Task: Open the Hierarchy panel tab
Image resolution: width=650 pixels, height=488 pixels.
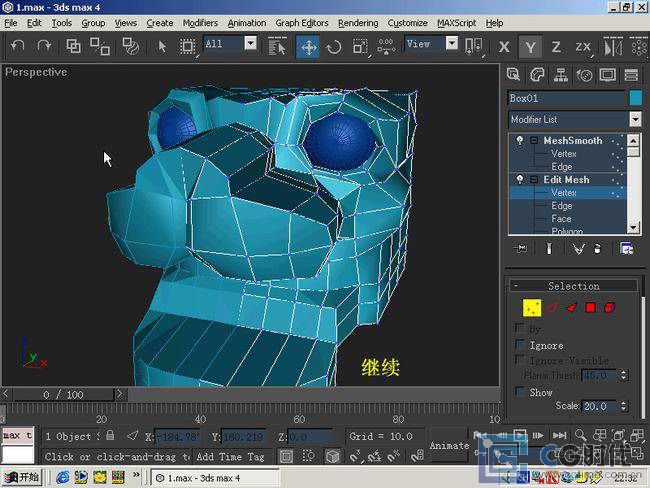Action: pos(560,75)
